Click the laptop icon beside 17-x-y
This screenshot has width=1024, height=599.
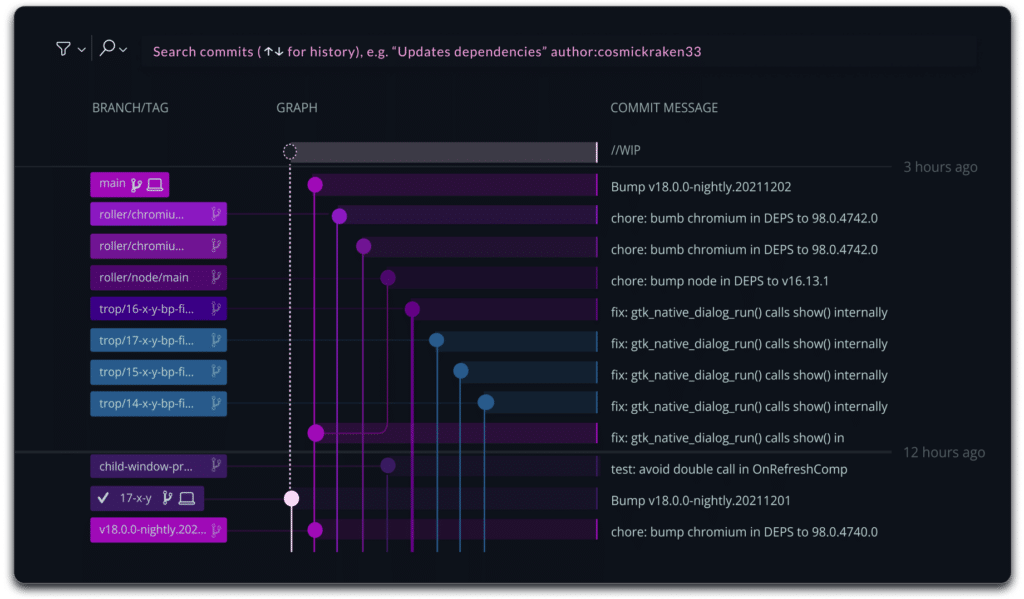(x=186, y=498)
